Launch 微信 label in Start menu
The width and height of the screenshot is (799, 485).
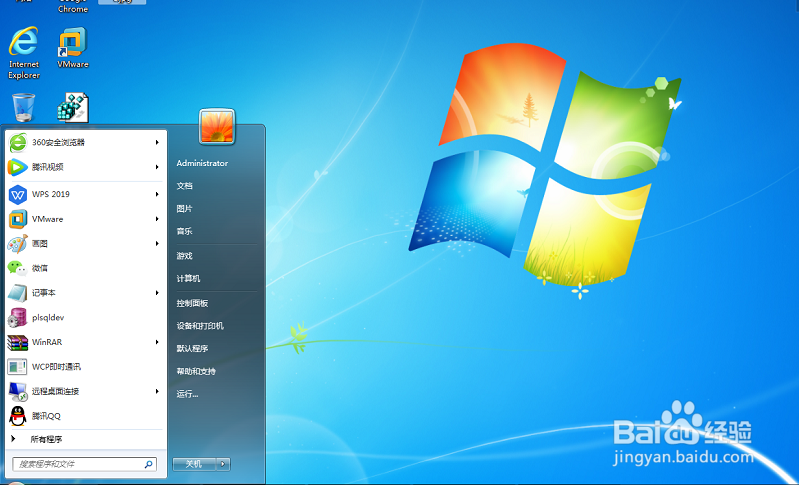(40, 268)
